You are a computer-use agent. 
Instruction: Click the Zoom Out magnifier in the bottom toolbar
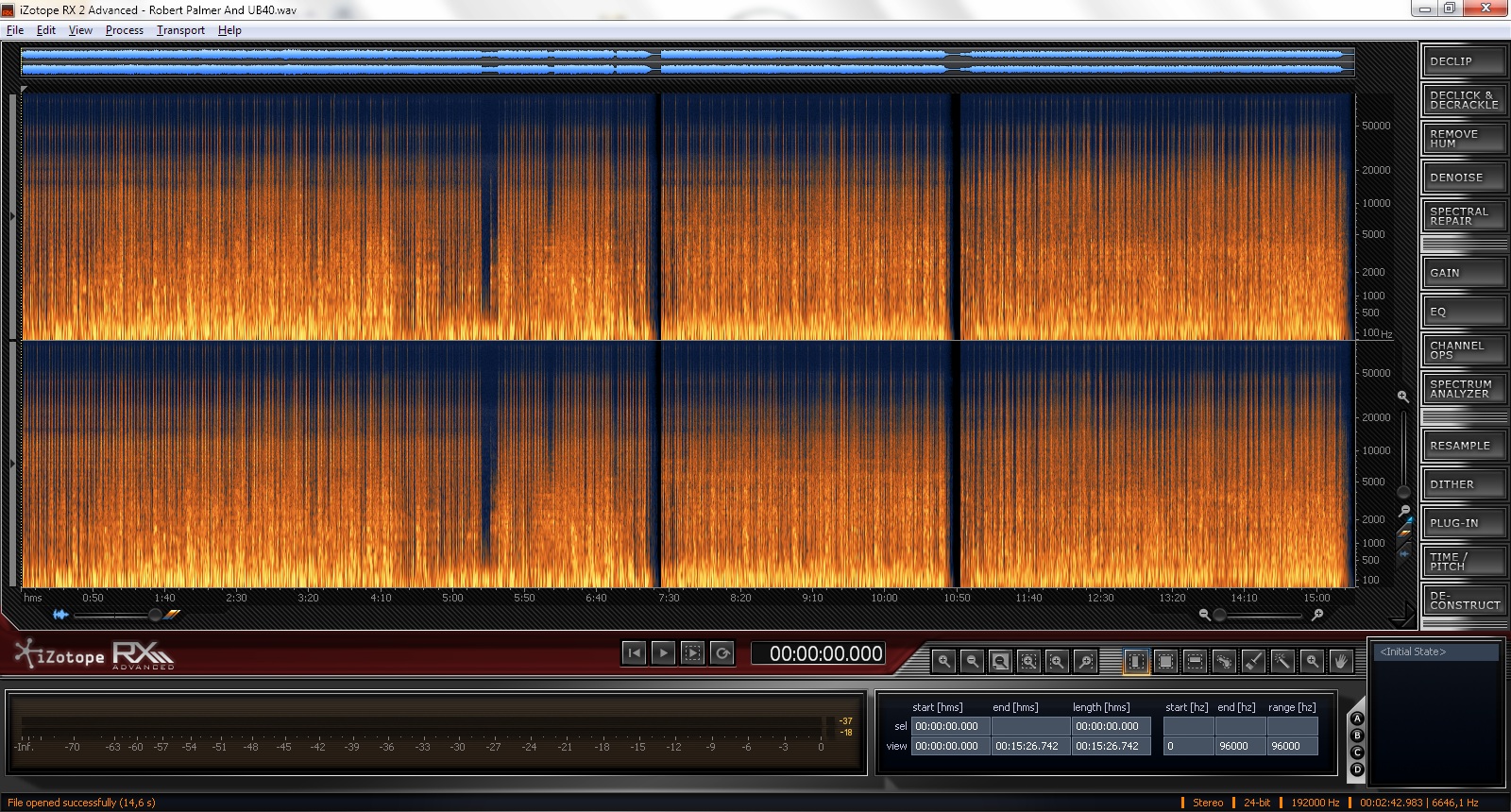[x=972, y=662]
